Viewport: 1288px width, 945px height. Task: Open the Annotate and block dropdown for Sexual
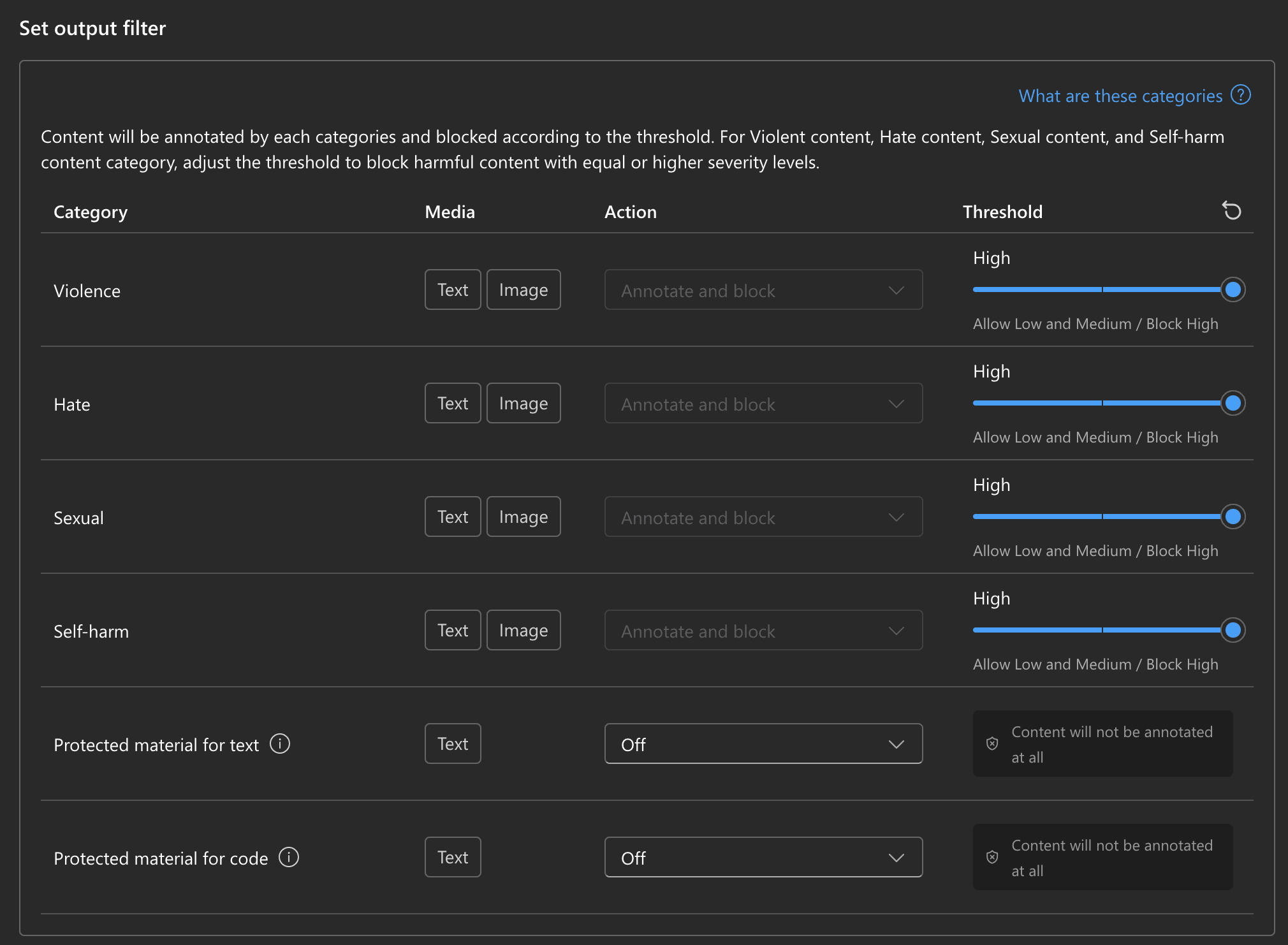click(x=763, y=516)
